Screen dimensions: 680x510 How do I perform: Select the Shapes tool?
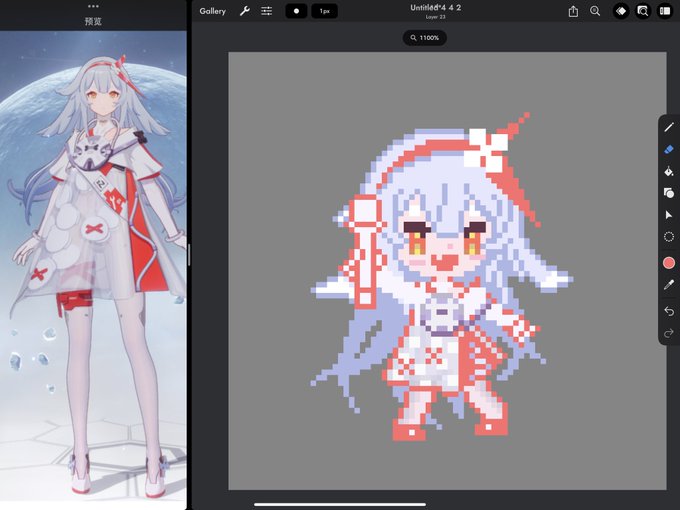coord(669,193)
